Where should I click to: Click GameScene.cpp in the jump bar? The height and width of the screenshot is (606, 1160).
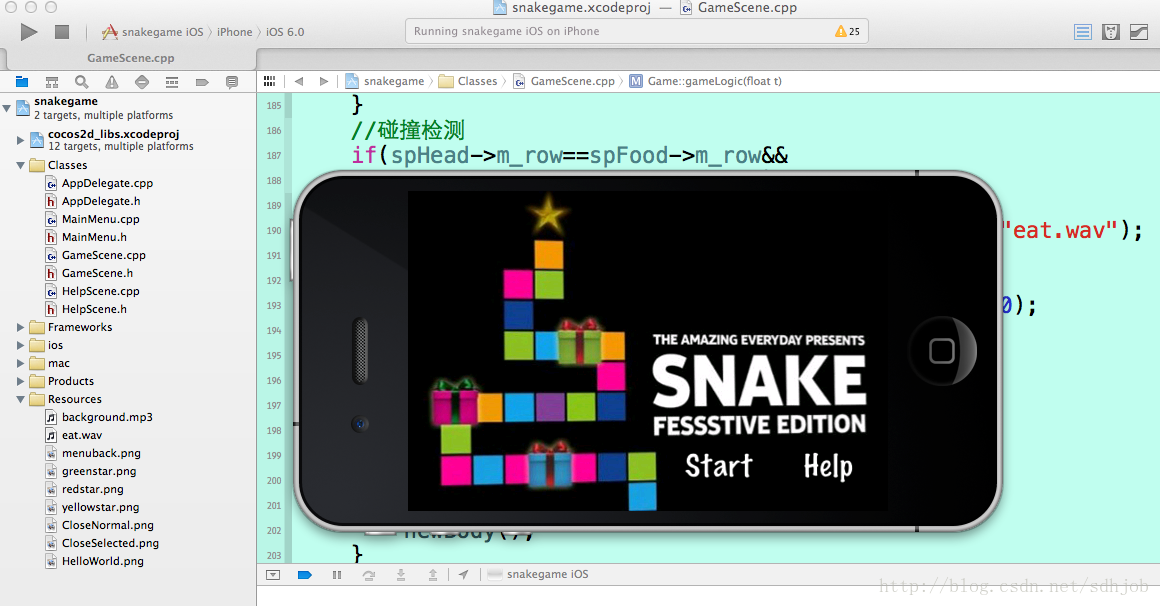tap(564, 81)
